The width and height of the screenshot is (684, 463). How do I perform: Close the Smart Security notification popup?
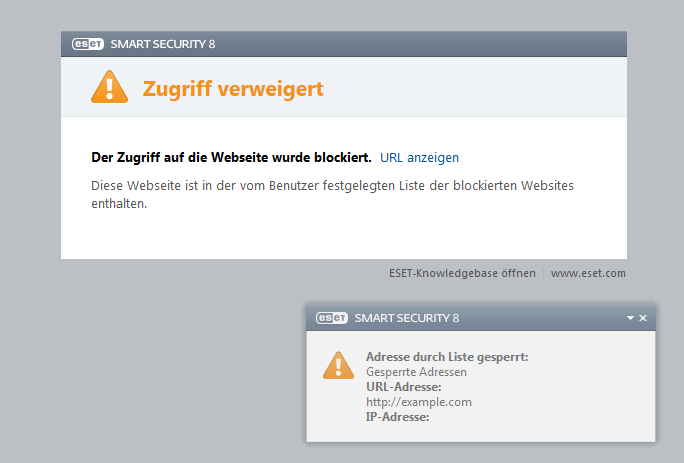643,318
